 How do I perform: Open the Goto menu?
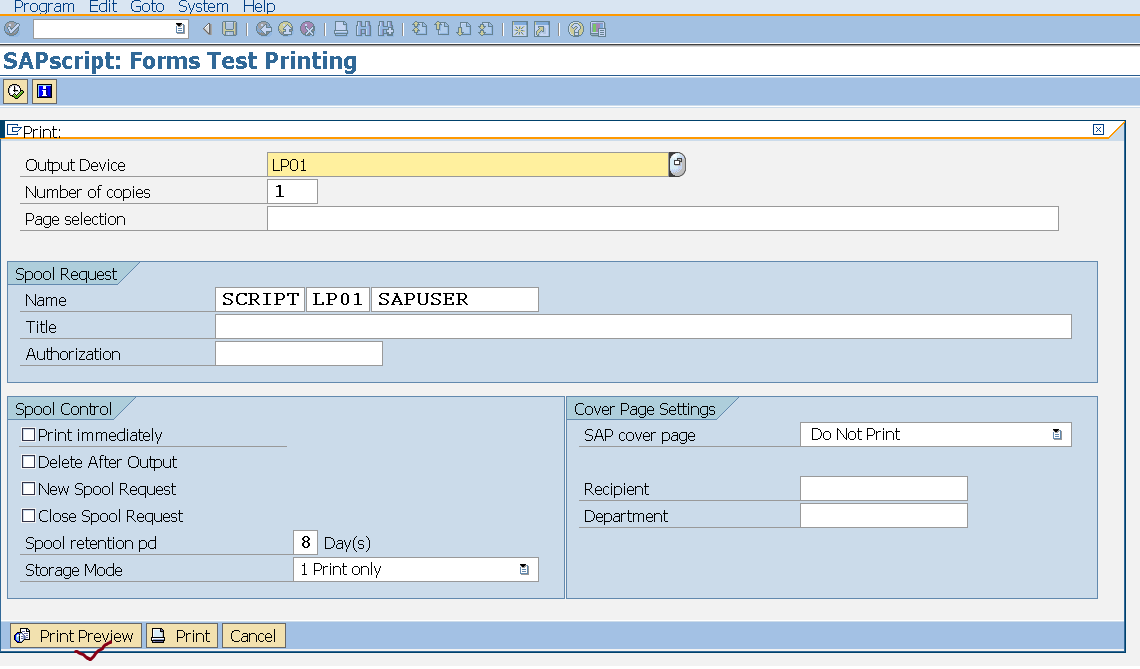147,7
